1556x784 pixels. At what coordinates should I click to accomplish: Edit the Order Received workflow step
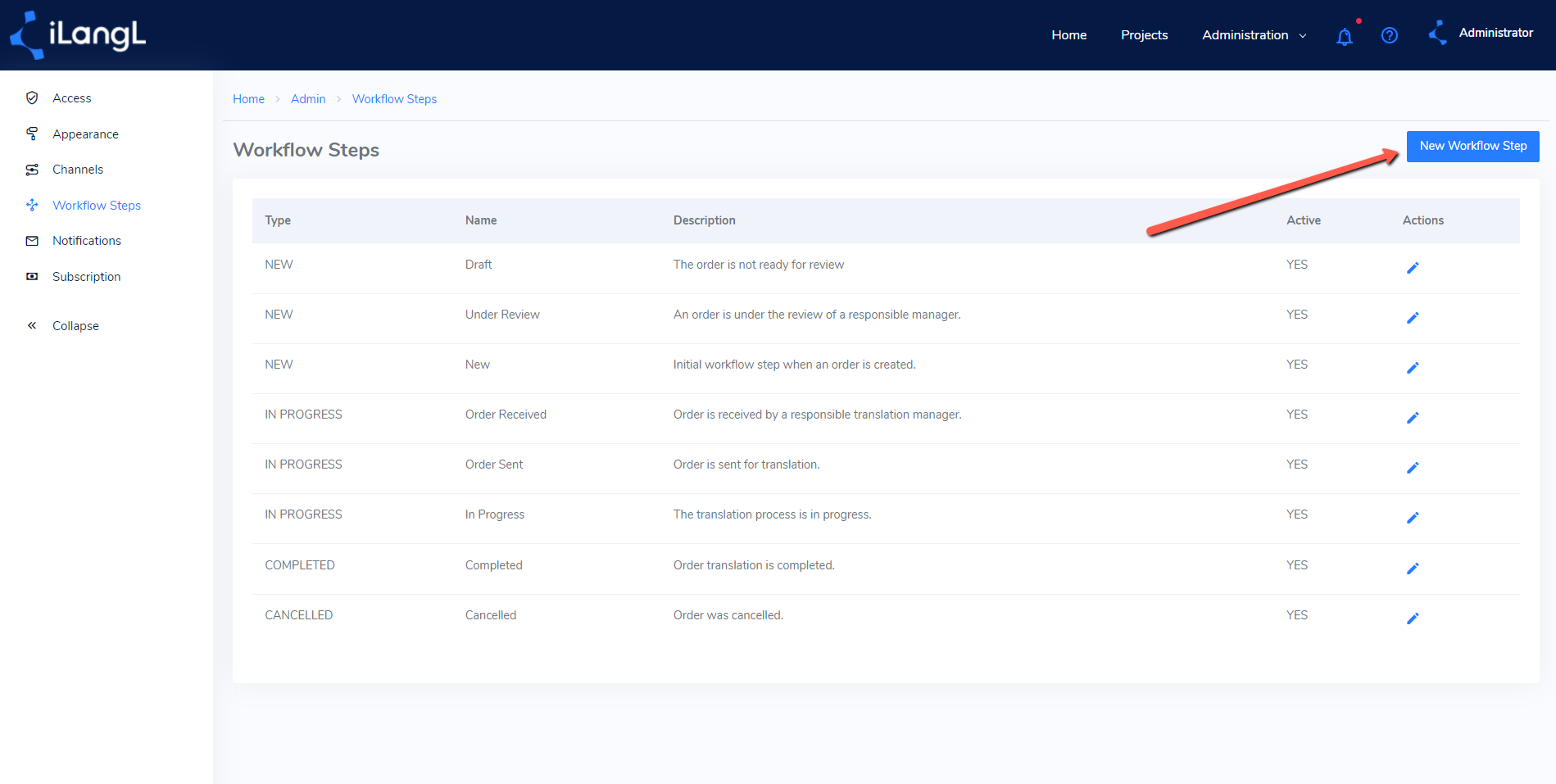(1413, 418)
